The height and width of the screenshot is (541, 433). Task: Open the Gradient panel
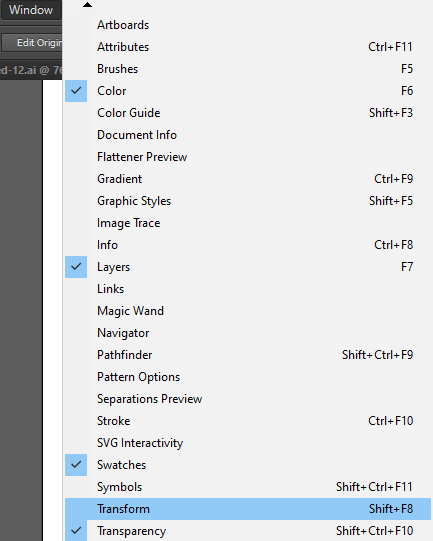(x=248, y=179)
